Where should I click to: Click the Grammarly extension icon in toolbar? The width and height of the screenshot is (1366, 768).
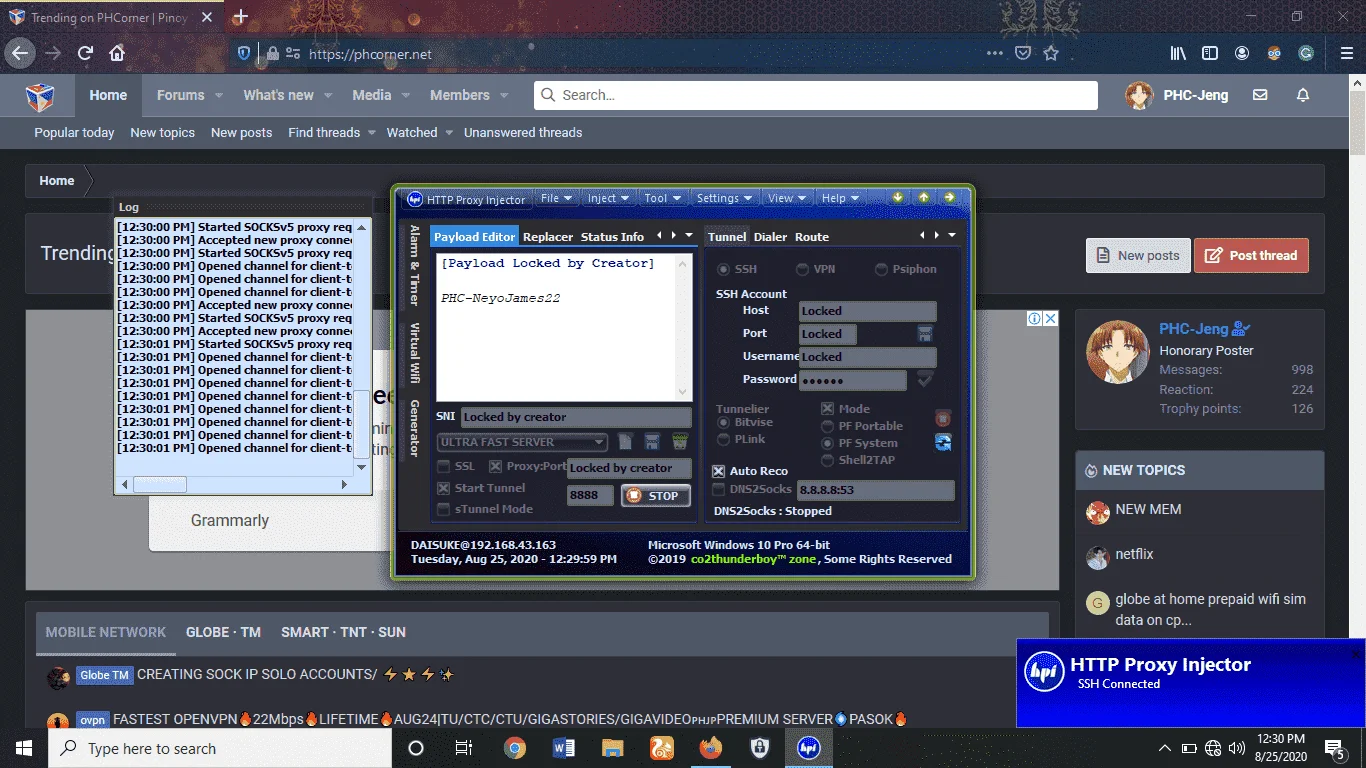pos(1306,53)
